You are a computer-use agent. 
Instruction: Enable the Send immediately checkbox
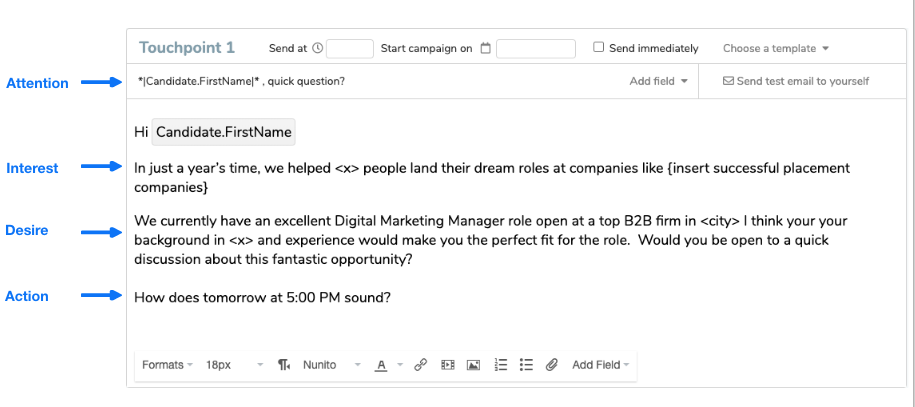click(x=598, y=47)
